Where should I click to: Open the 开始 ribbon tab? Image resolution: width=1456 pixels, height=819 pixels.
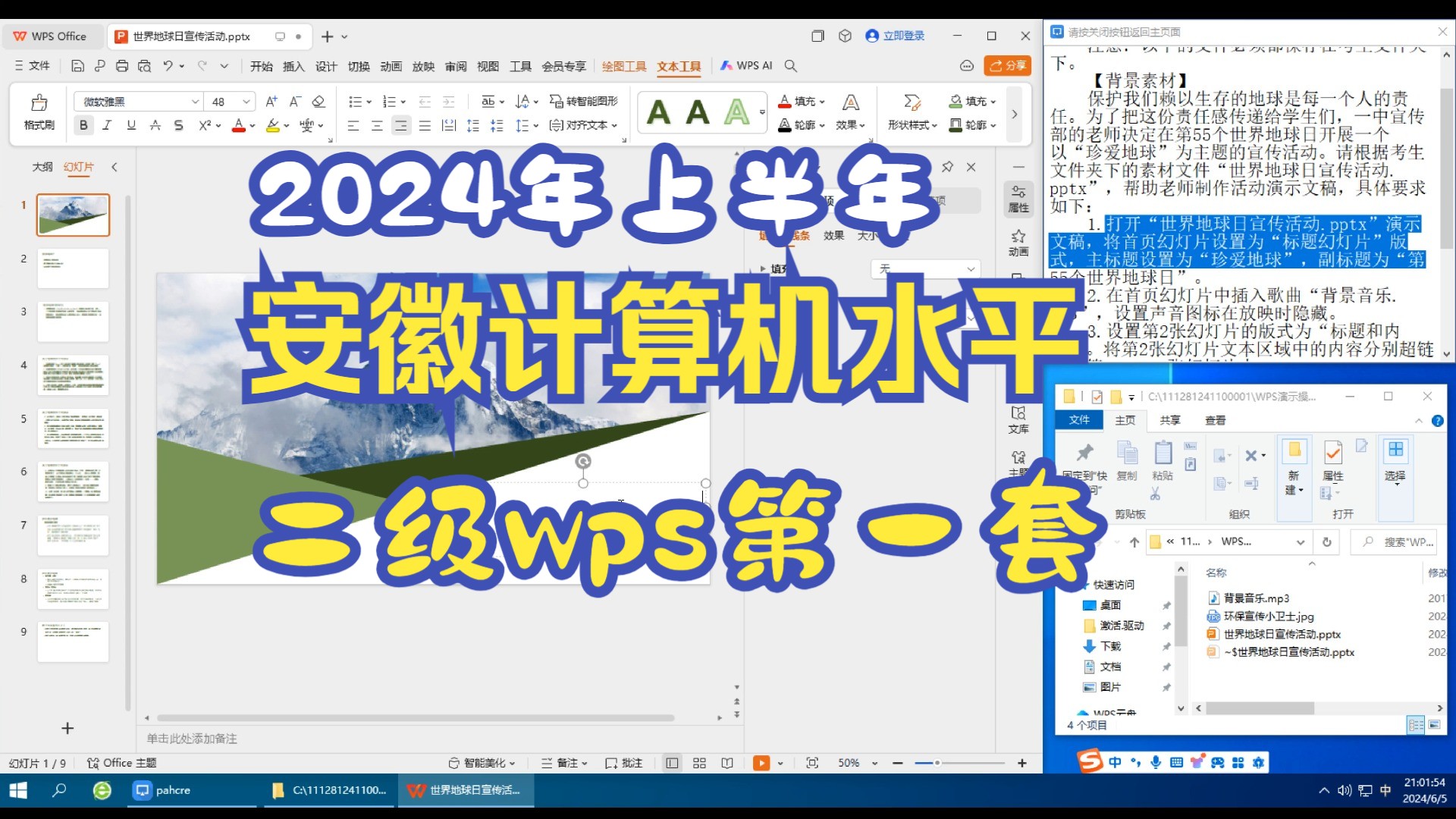pos(262,66)
